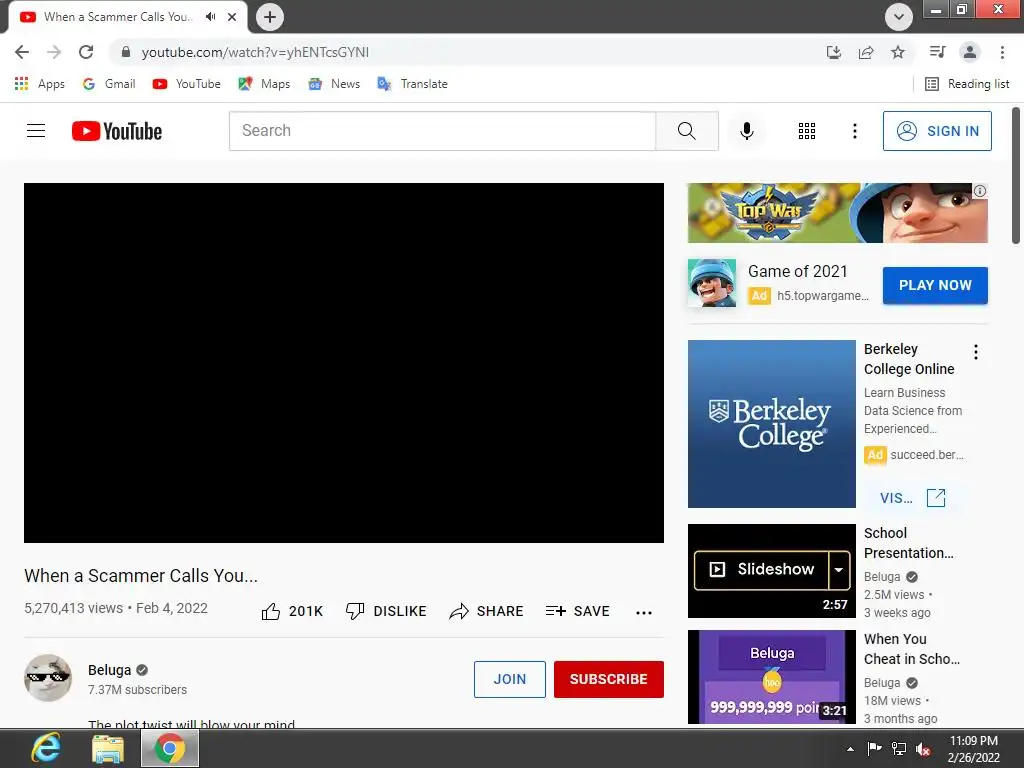Click the search magnifier button
The width and height of the screenshot is (1024, 768).
pyautogui.click(x=687, y=131)
